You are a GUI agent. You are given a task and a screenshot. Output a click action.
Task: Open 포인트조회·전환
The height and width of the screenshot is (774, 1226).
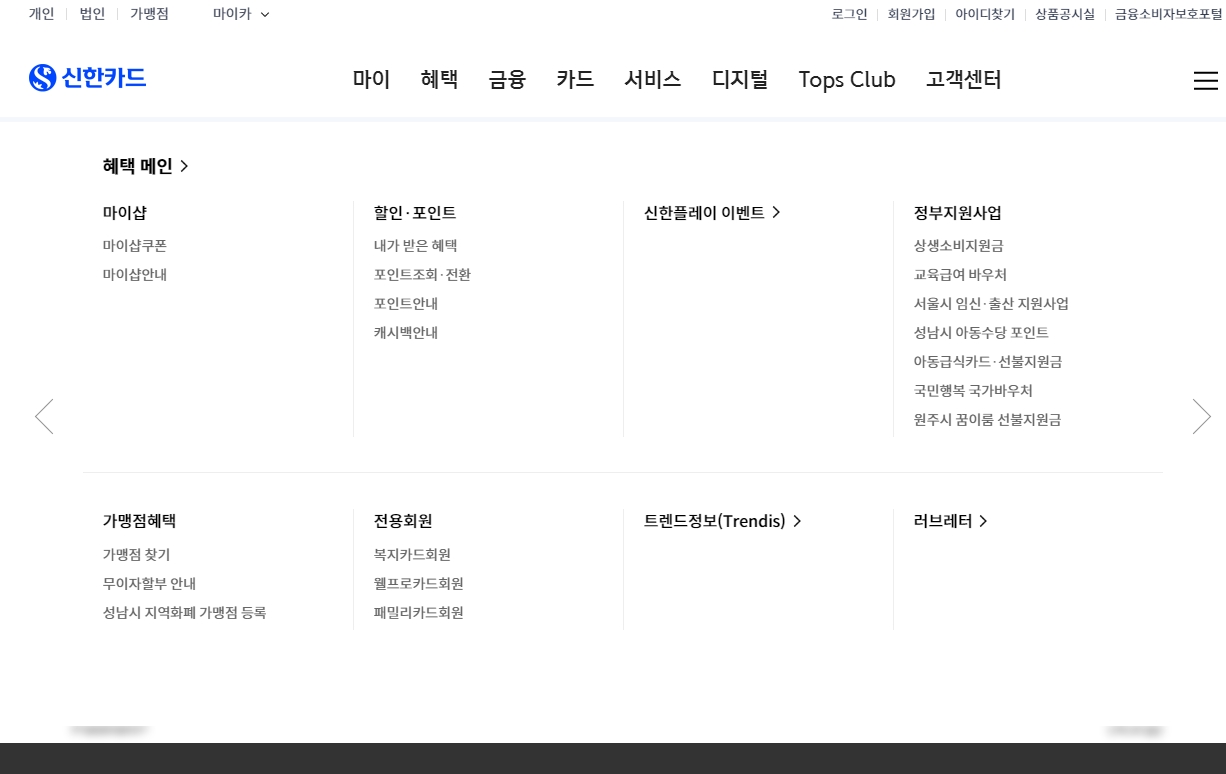pos(422,274)
